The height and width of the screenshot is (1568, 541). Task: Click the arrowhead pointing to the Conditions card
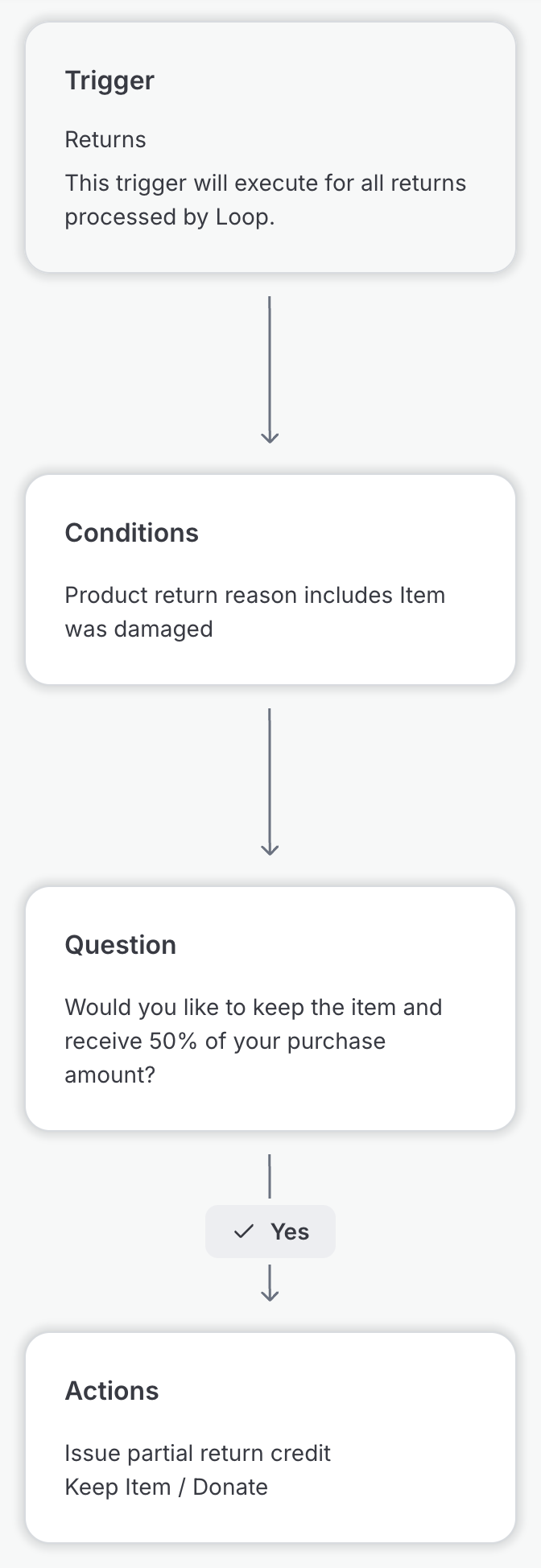pos(270,437)
